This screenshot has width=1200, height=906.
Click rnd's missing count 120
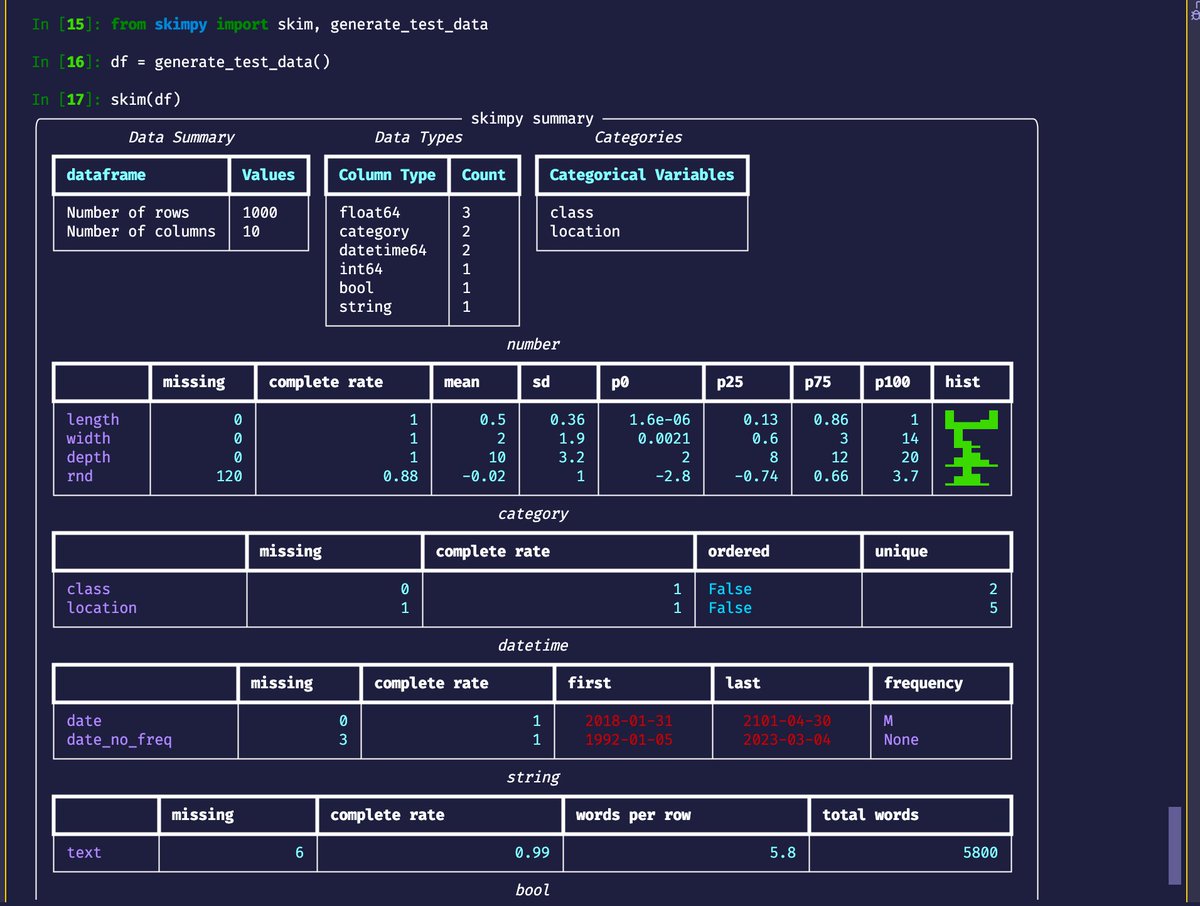tap(229, 476)
